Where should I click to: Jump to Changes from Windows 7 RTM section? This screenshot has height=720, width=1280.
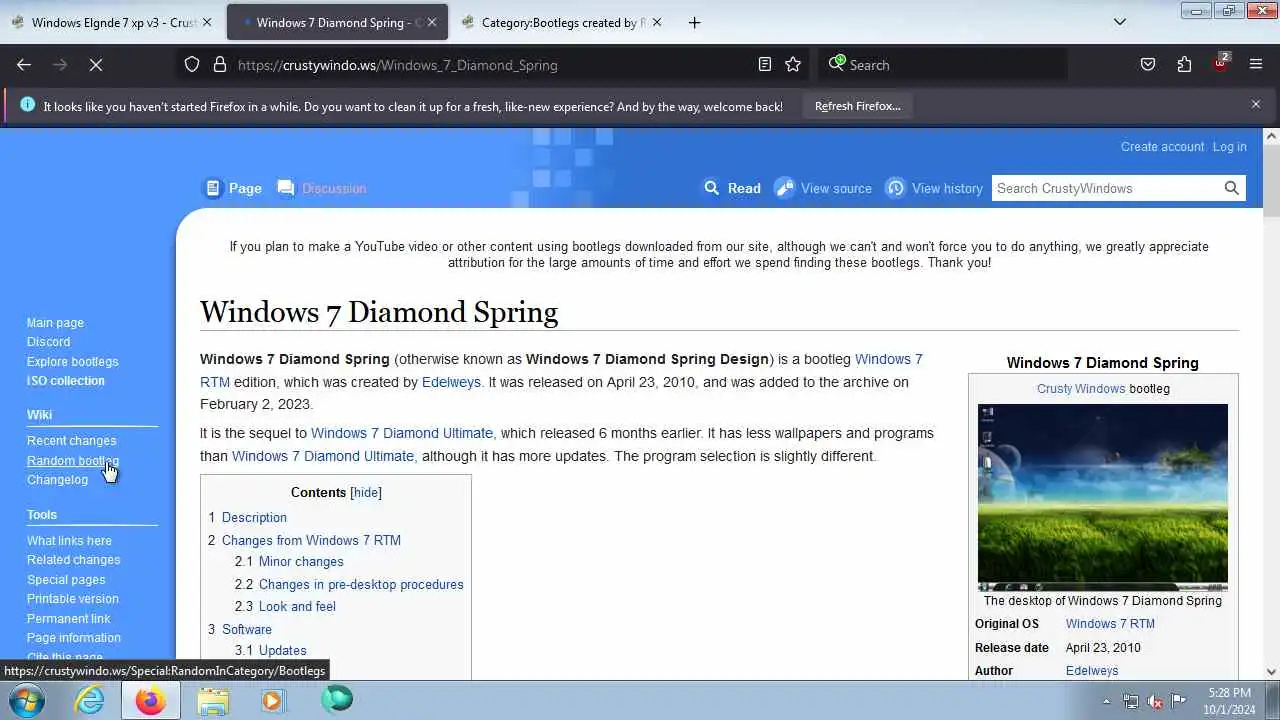point(311,540)
